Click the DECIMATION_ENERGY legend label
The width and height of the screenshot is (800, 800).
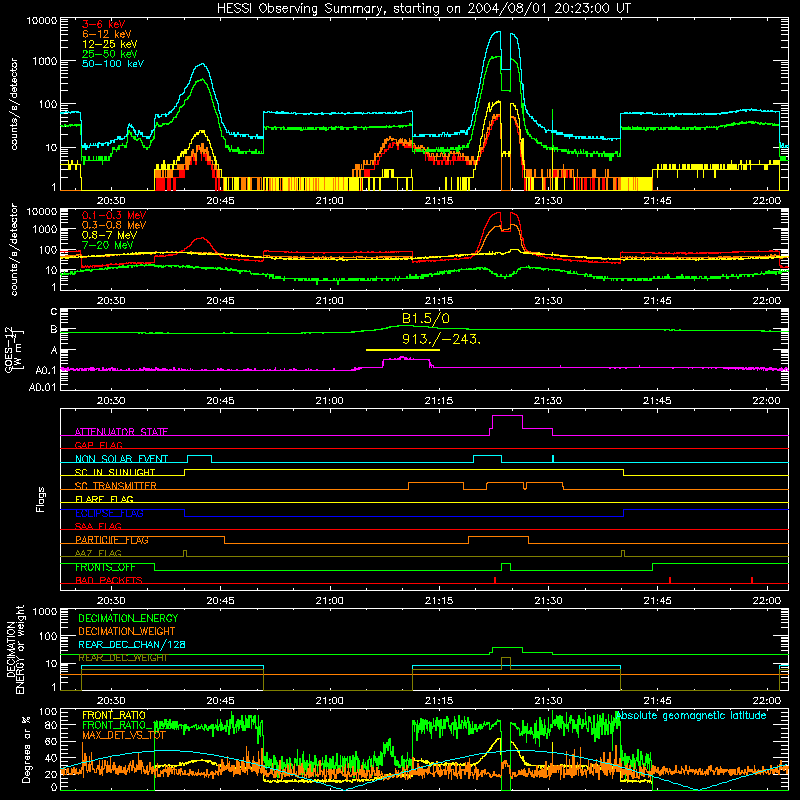[x=128, y=618]
